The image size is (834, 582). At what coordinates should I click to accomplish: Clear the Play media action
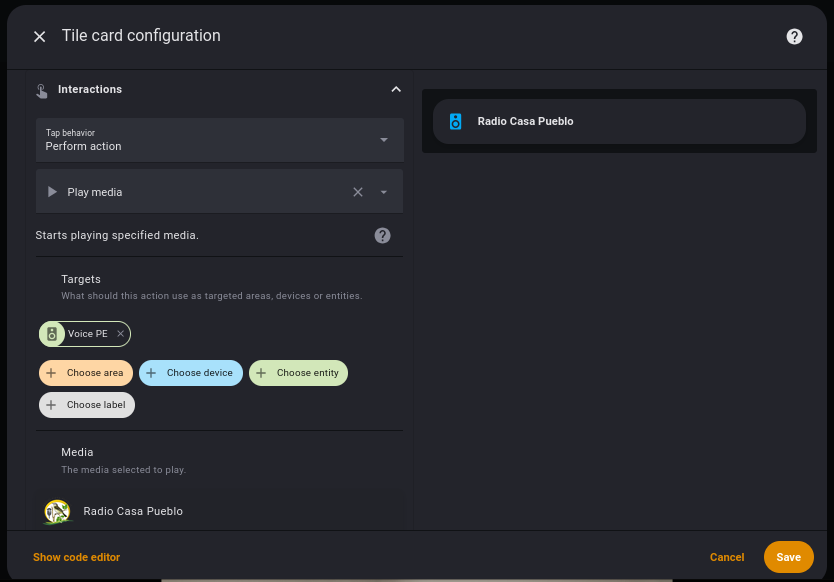[x=358, y=192]
